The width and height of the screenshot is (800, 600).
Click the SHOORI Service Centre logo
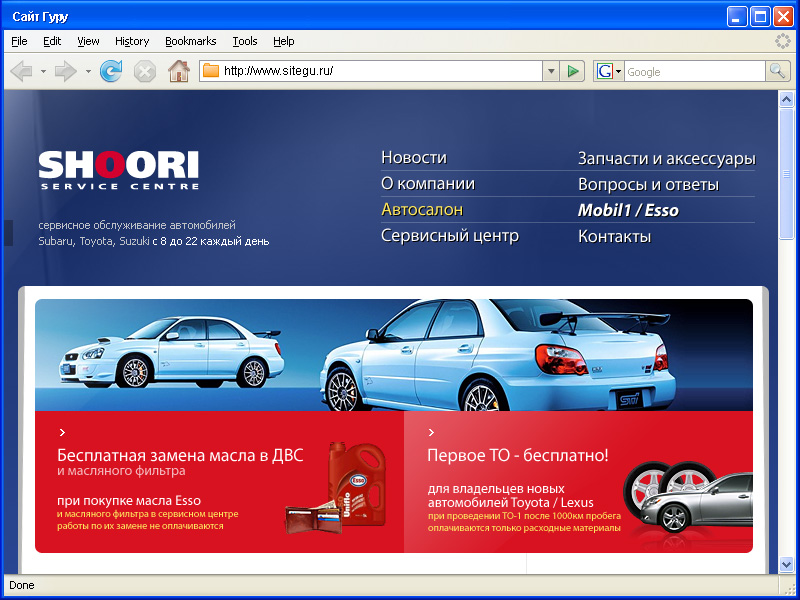(x=119, y=170)
